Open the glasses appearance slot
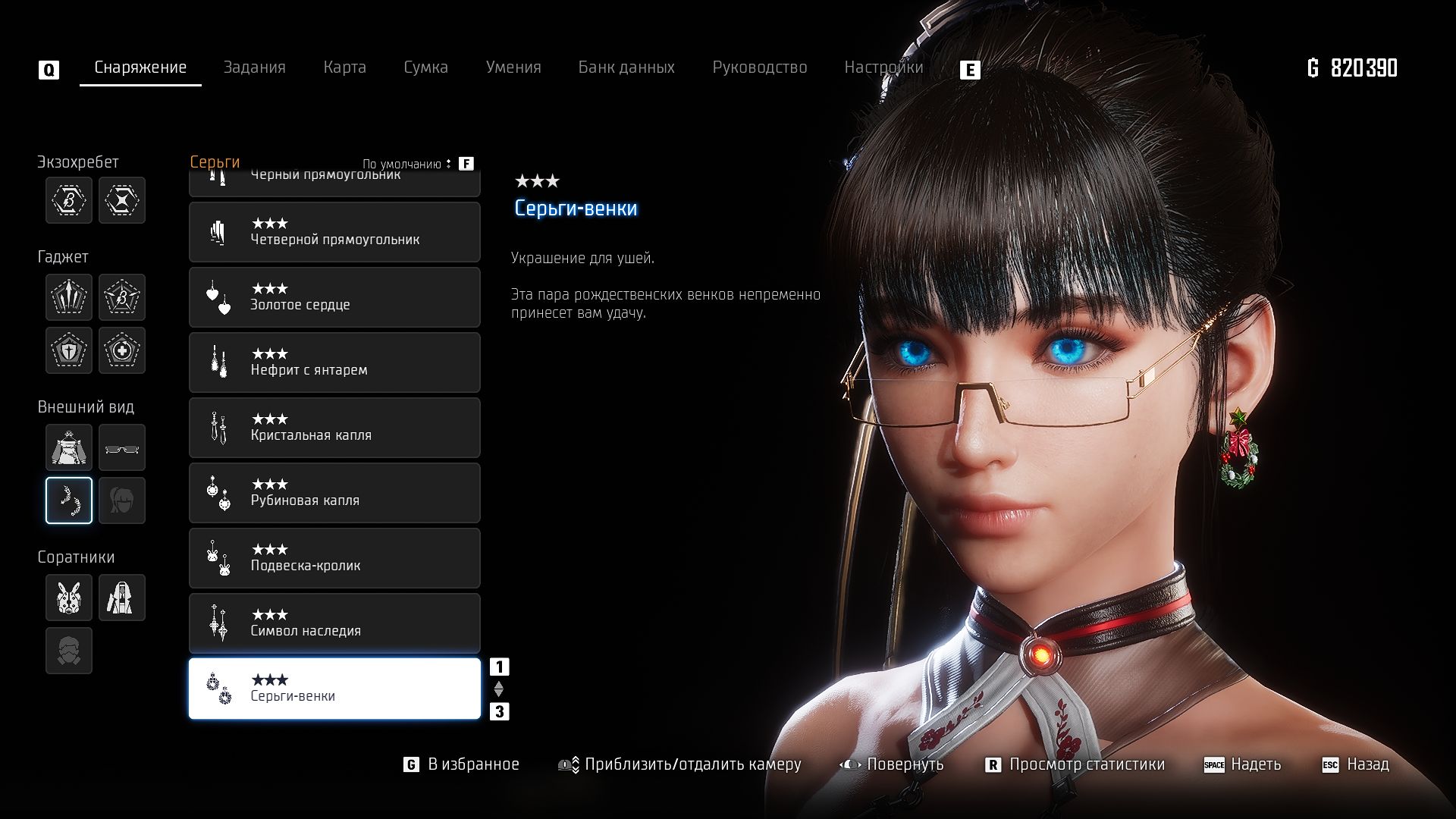This screenshot has height=819, width=1456. (x=122, y=447)
